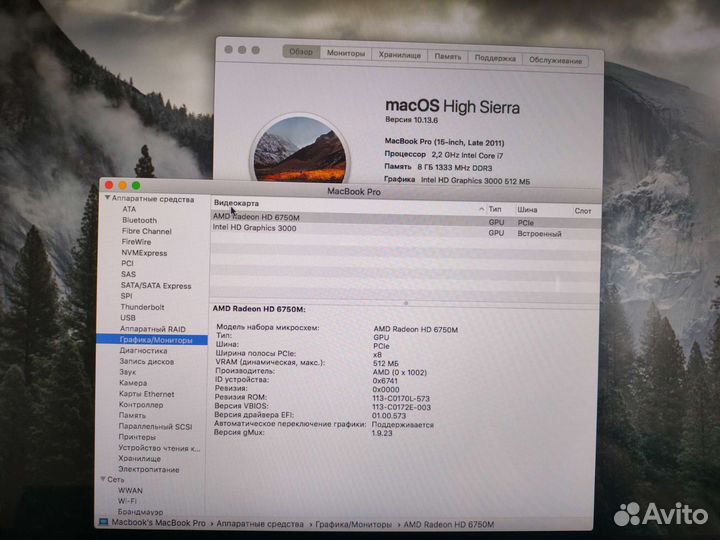
Task: Select Запись дисков in the sidebar
Action: pyautogui.click(x=146, y=361)
